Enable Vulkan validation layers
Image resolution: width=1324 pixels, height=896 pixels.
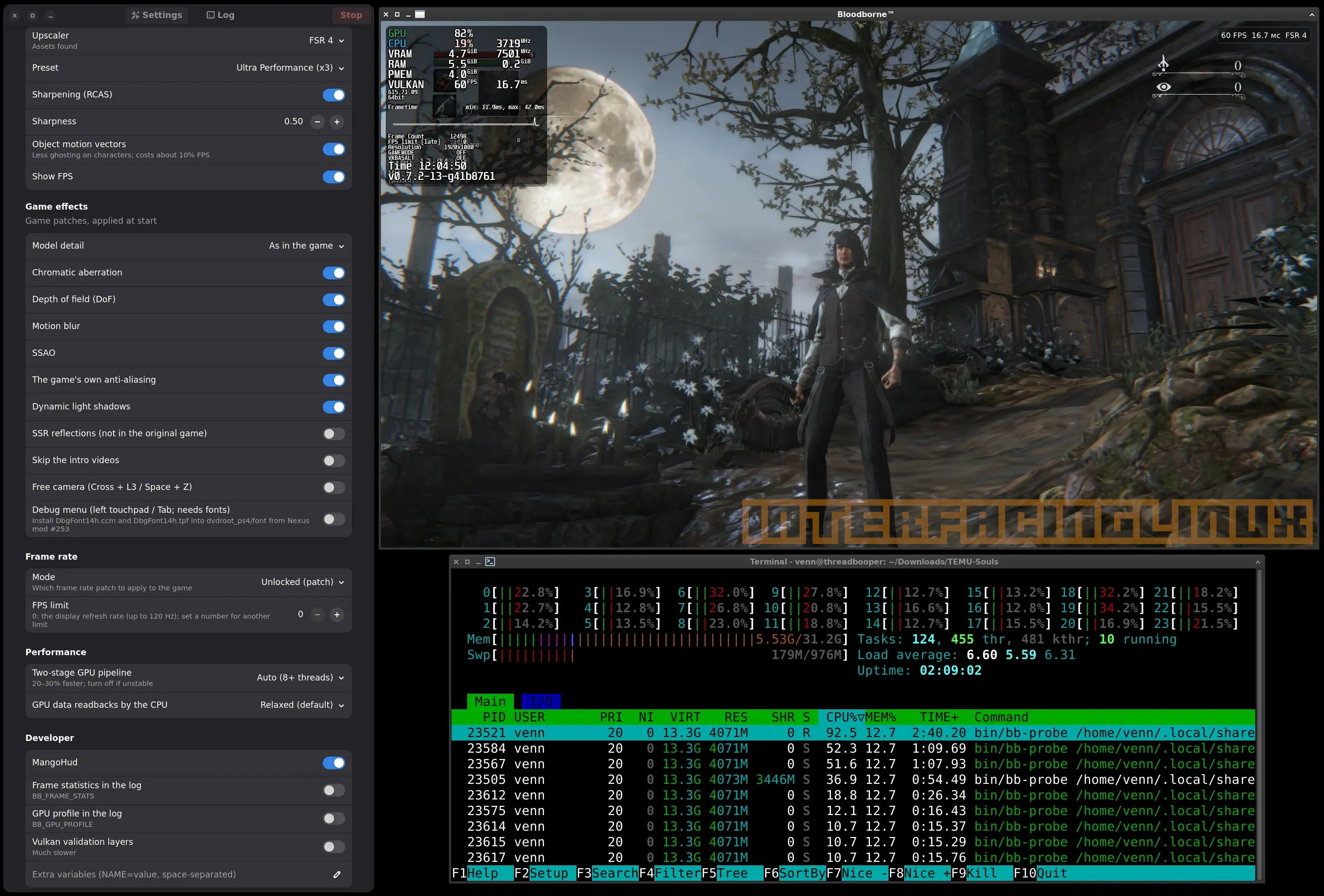[334, 846]
